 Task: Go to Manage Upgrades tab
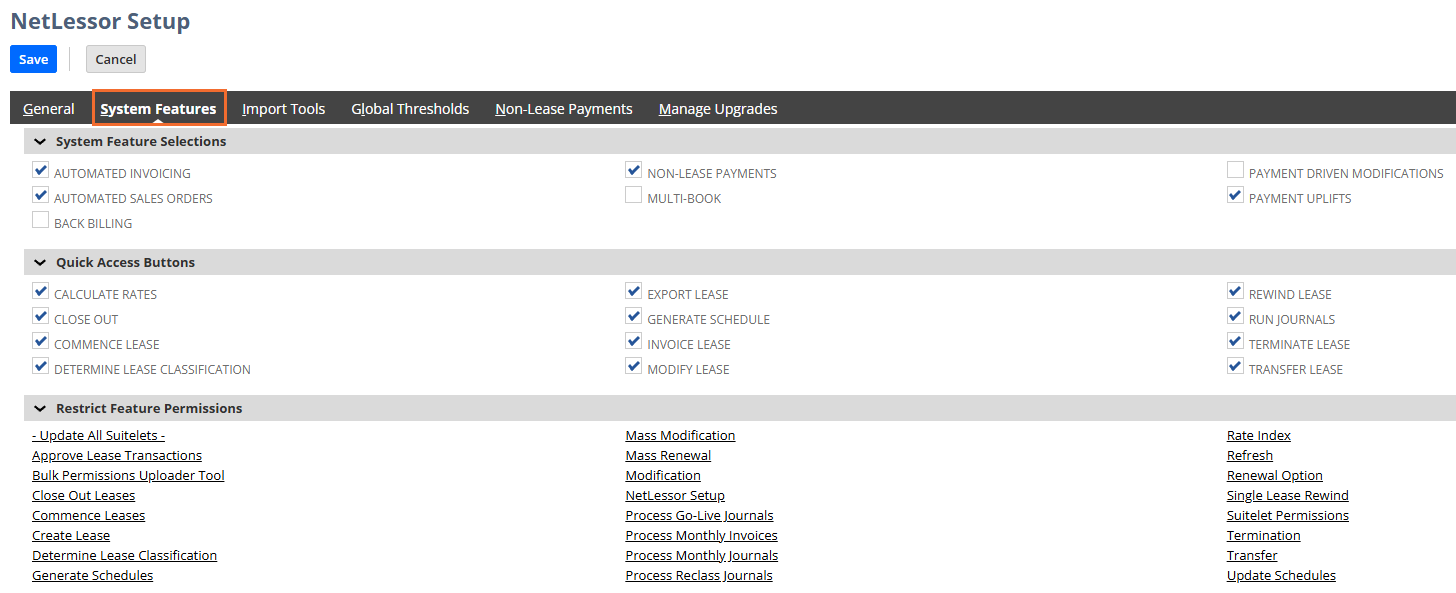click(718, 108)
